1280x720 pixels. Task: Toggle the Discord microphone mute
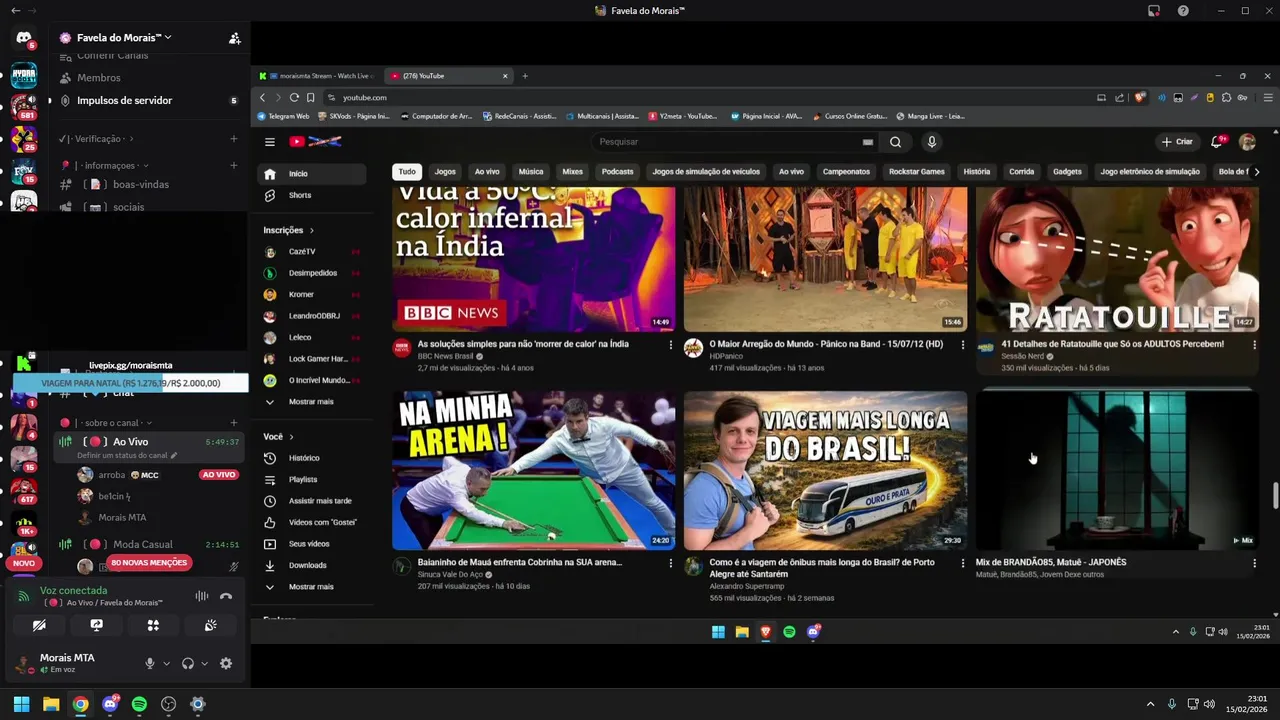click(x=150, y=663)
